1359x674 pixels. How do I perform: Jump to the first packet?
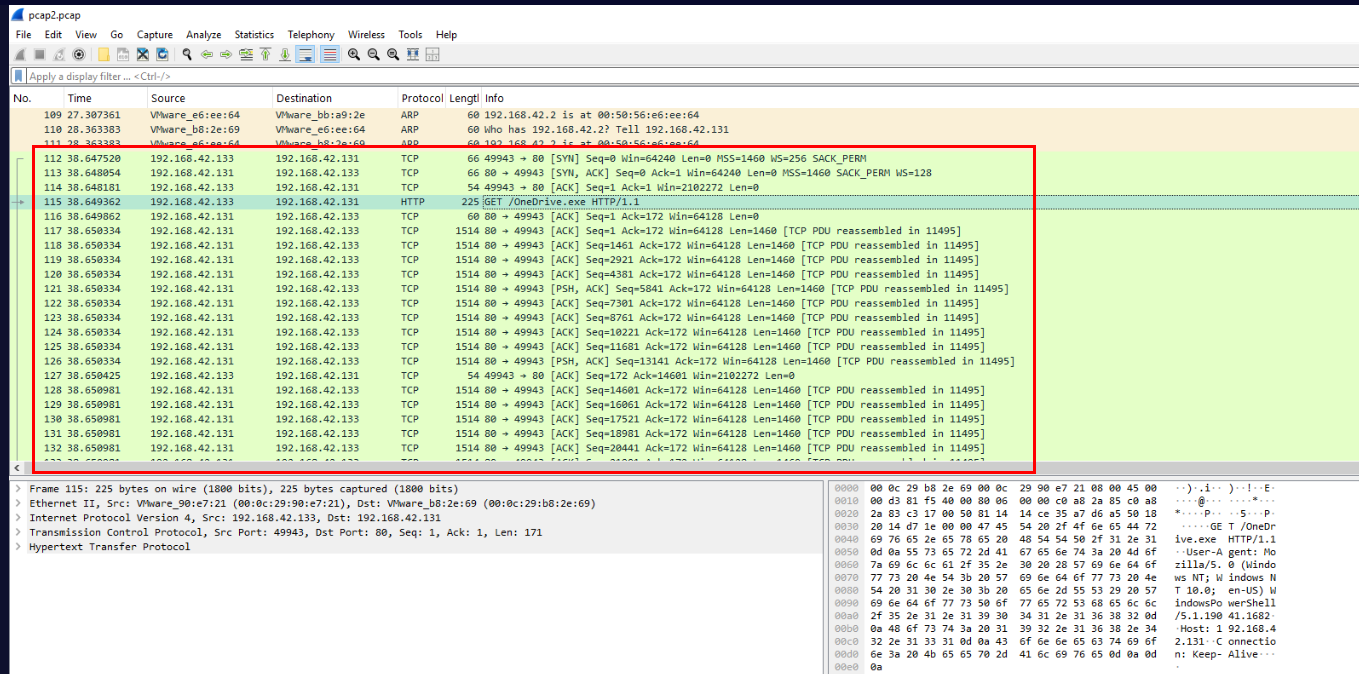click(266, 54)
